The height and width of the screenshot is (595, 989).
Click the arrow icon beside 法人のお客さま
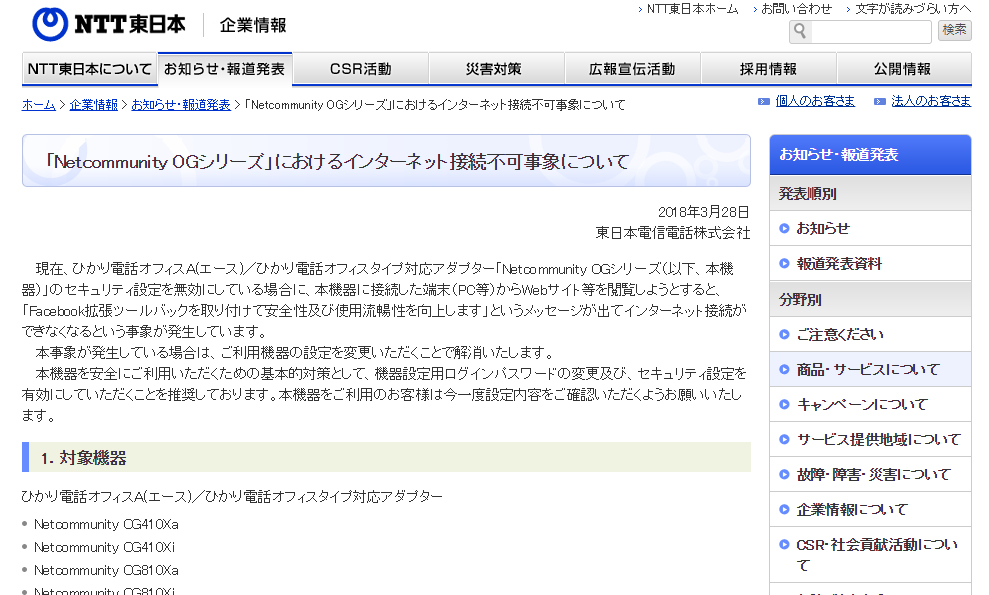point(880,102)
